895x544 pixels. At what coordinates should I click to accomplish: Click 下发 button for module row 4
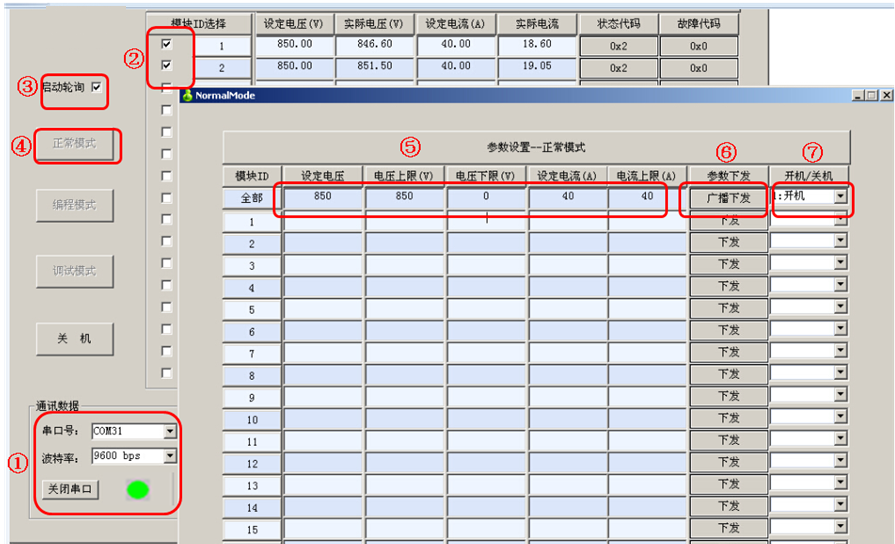[728, 287]
